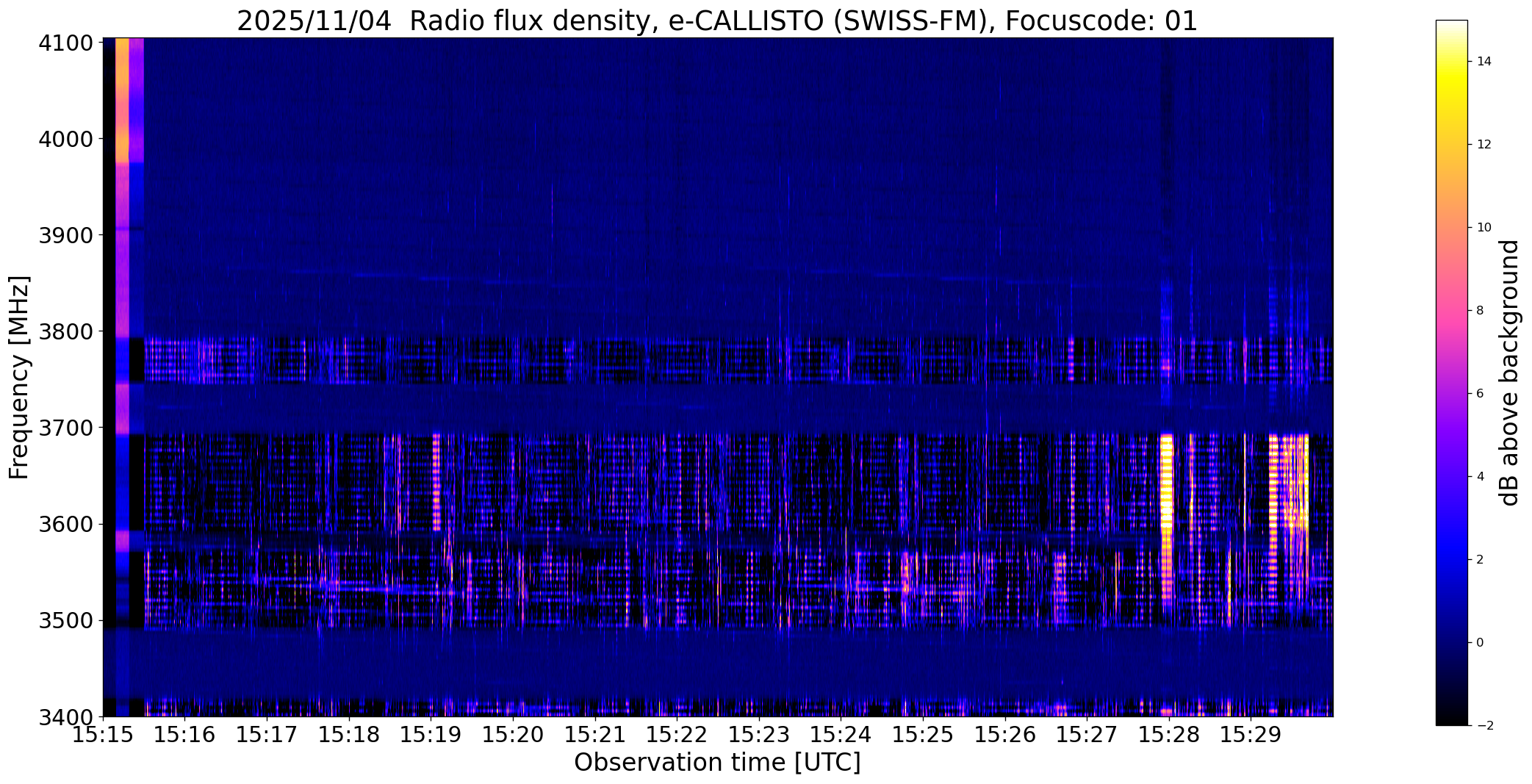Viewport: 1532px width, 784px height.
Task: Click the 15:16 time tick label
Action: (185, 735)
